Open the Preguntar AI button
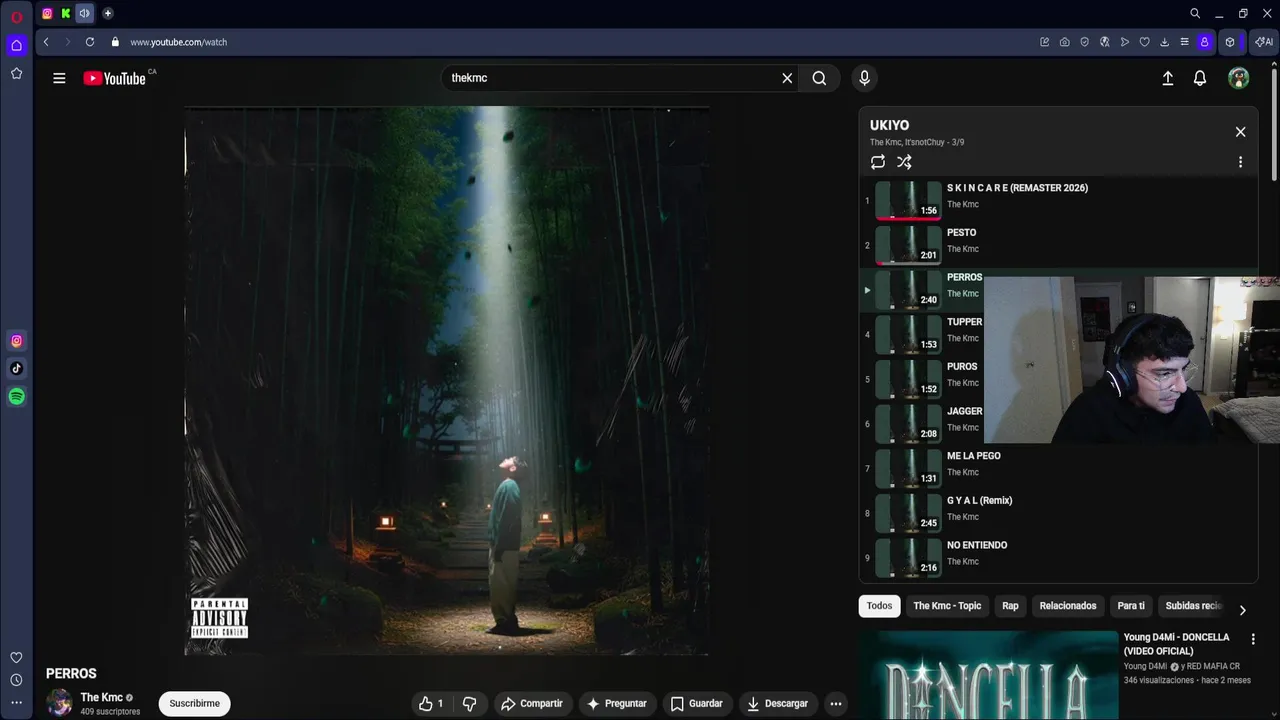 (617, 703)
